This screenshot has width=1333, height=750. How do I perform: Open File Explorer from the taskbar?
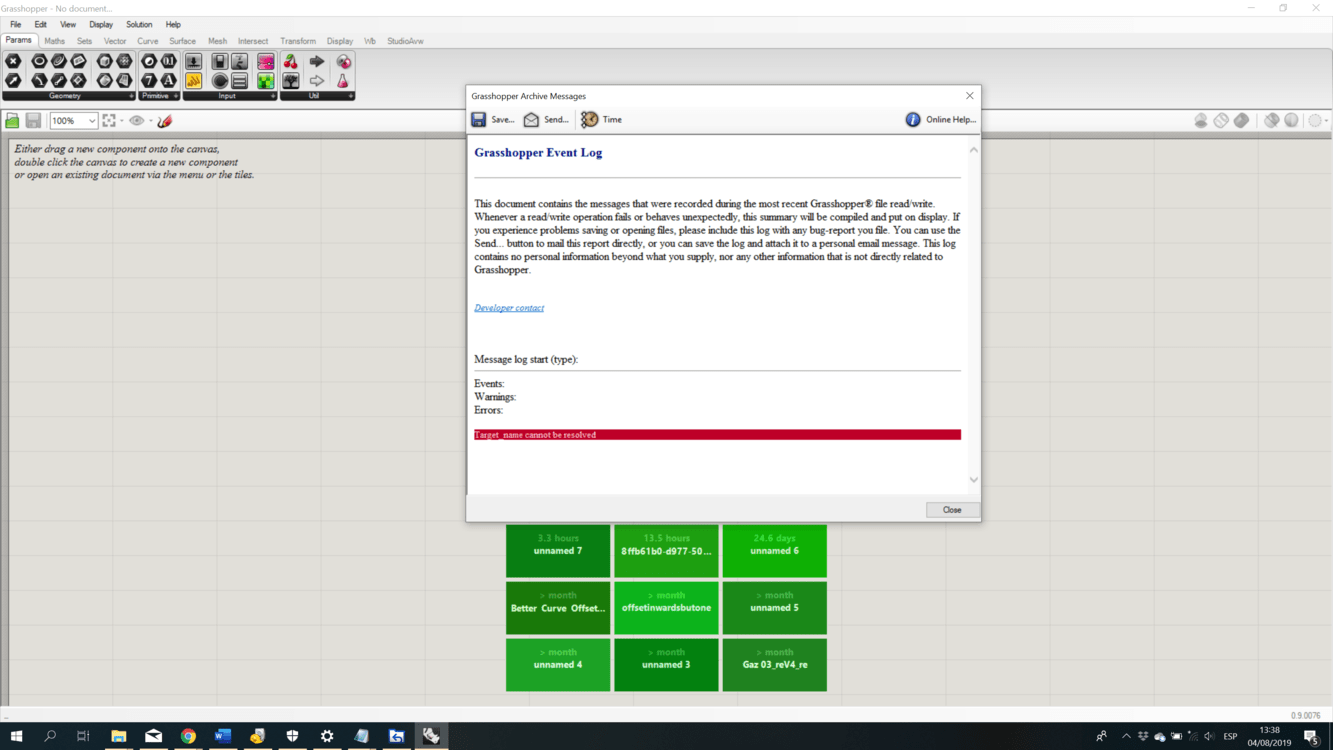118,736
